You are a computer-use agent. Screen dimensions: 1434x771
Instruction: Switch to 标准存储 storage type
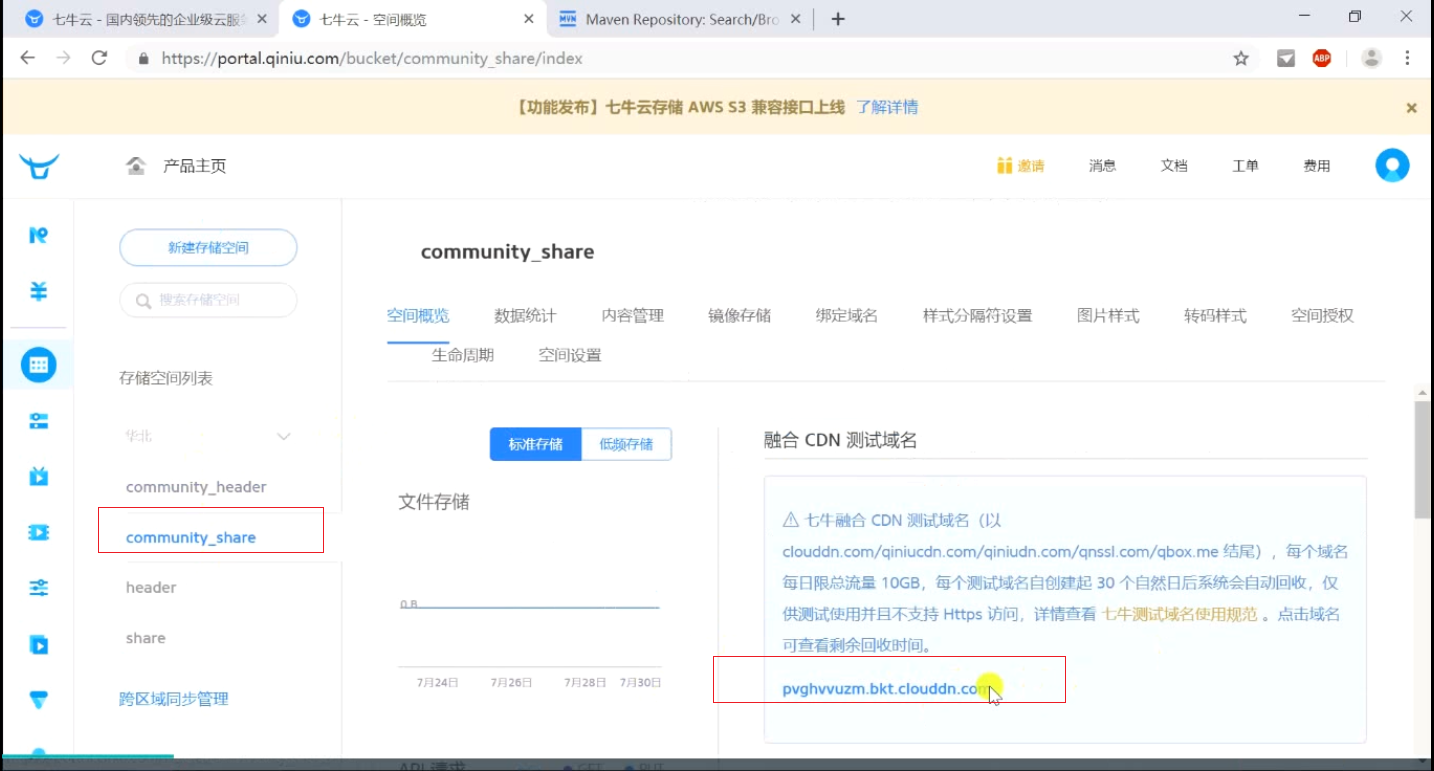(x=535, y=445)
